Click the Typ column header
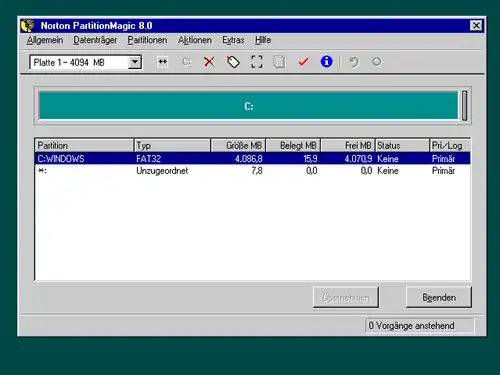This screenshot has width=500, height=375. [172, 146]
